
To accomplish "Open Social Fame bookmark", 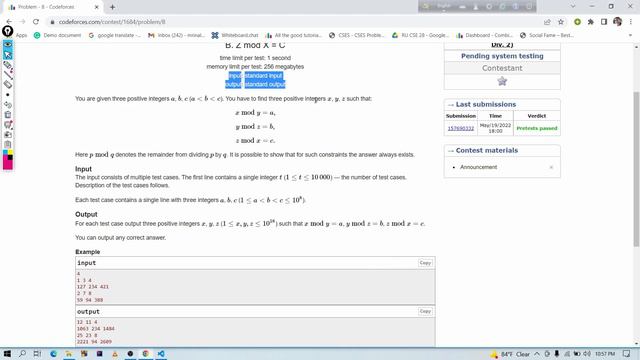I will click(x=547, y=36).
